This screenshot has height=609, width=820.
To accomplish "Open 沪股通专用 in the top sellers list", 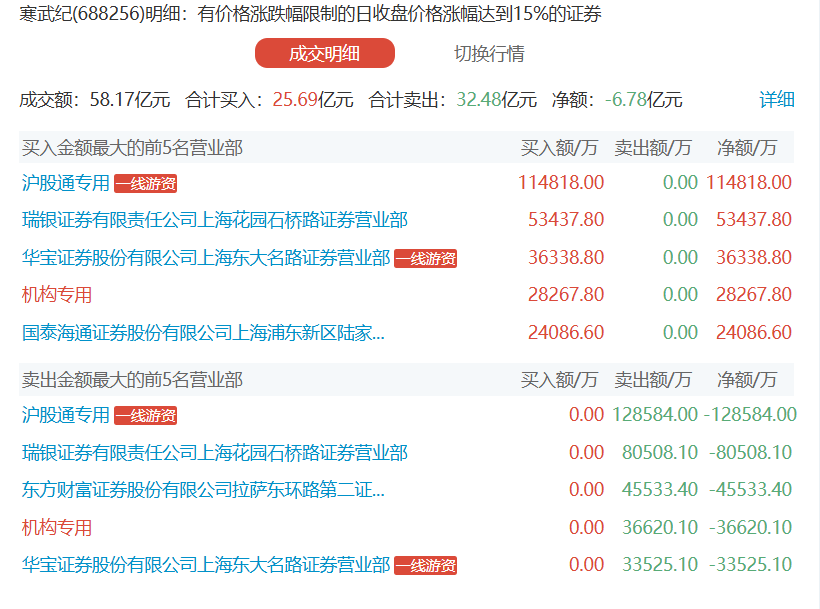I will coord(66,415).
